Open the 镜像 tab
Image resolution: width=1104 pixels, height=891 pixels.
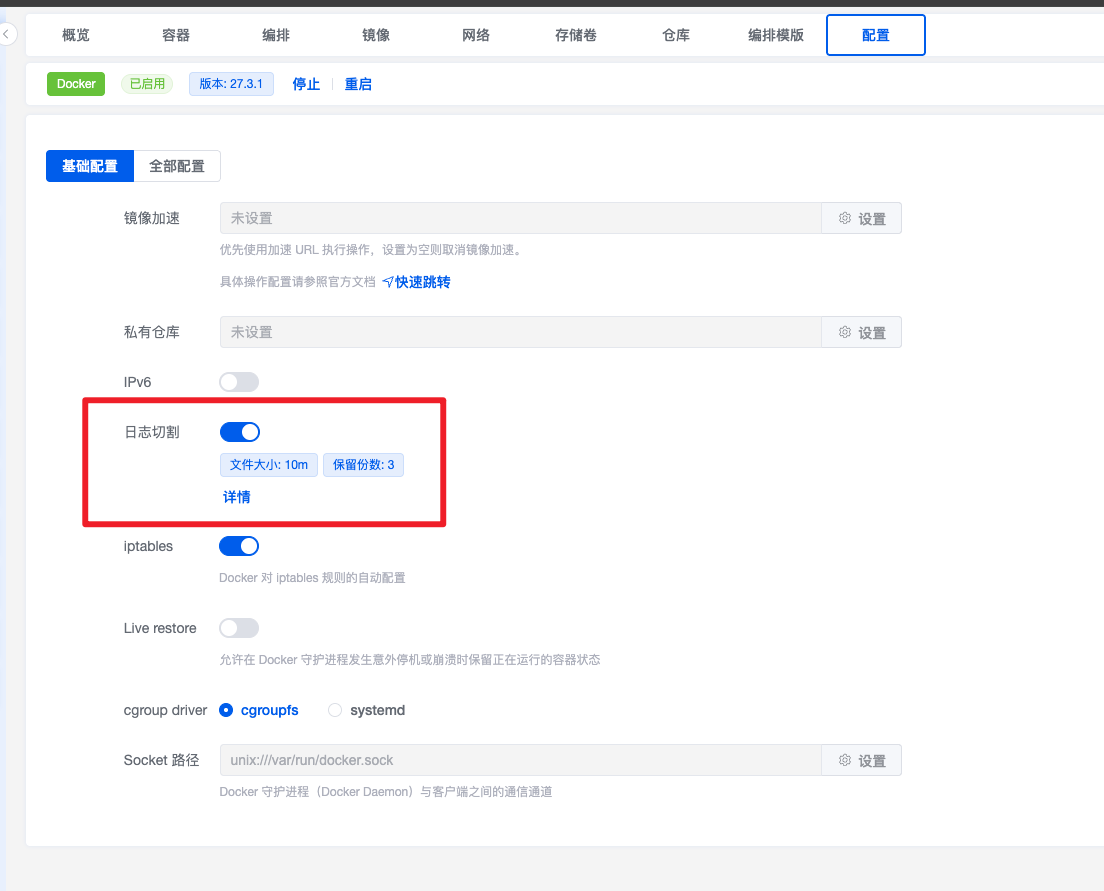point(376,35)
